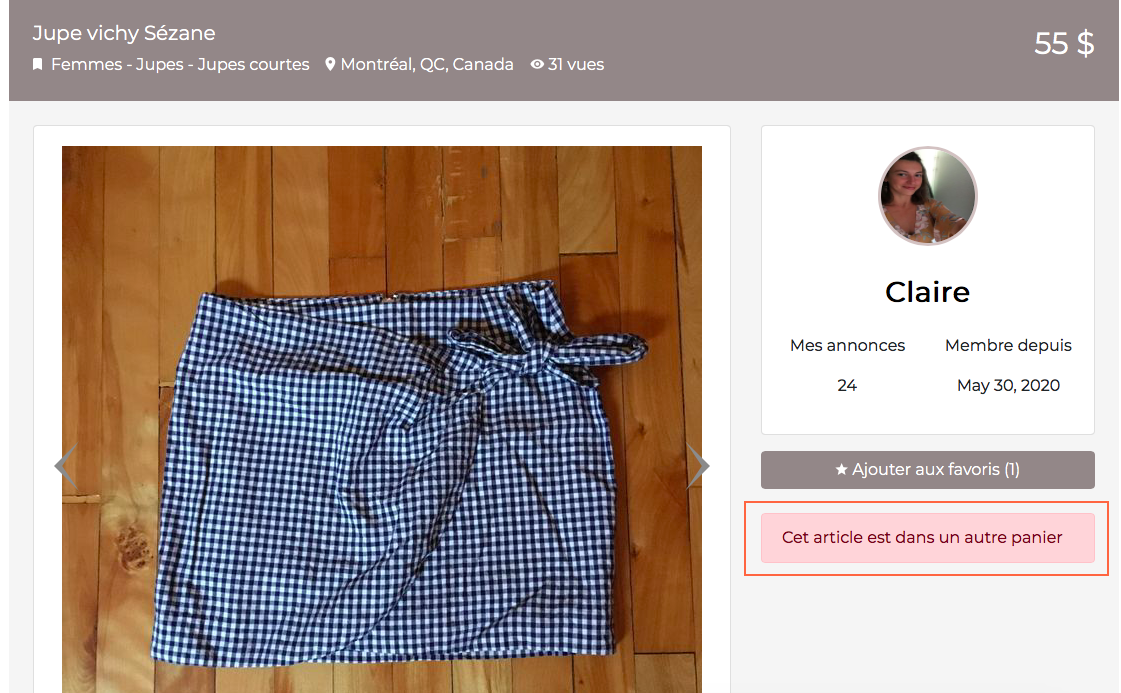
Task: Click the 55 $ price
Action: point(1064,44)
